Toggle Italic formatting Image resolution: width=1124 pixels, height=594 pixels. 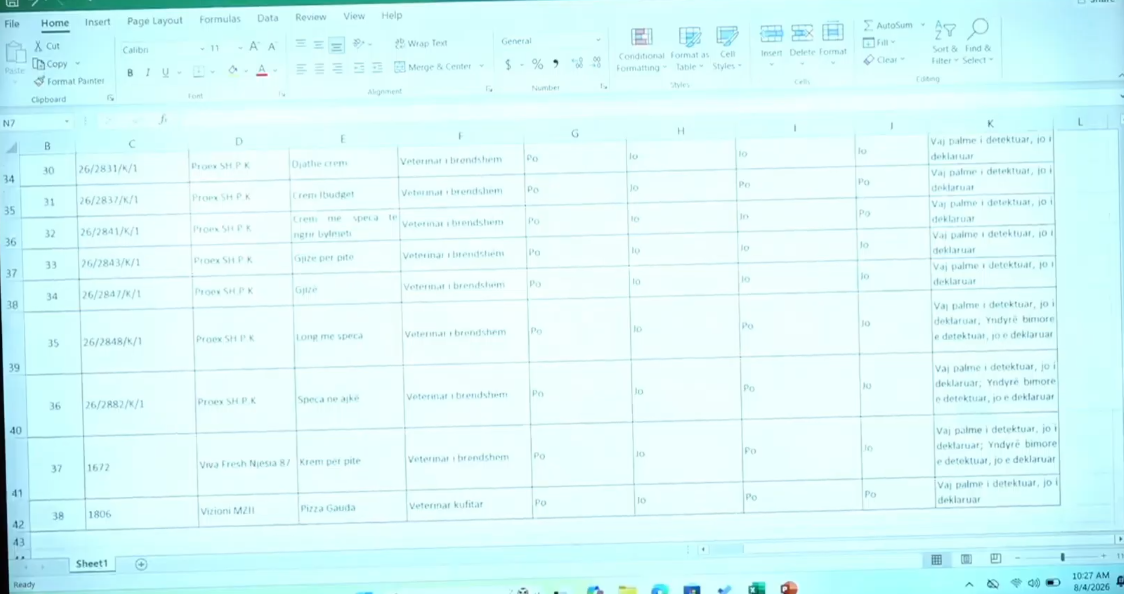[148, 72]
